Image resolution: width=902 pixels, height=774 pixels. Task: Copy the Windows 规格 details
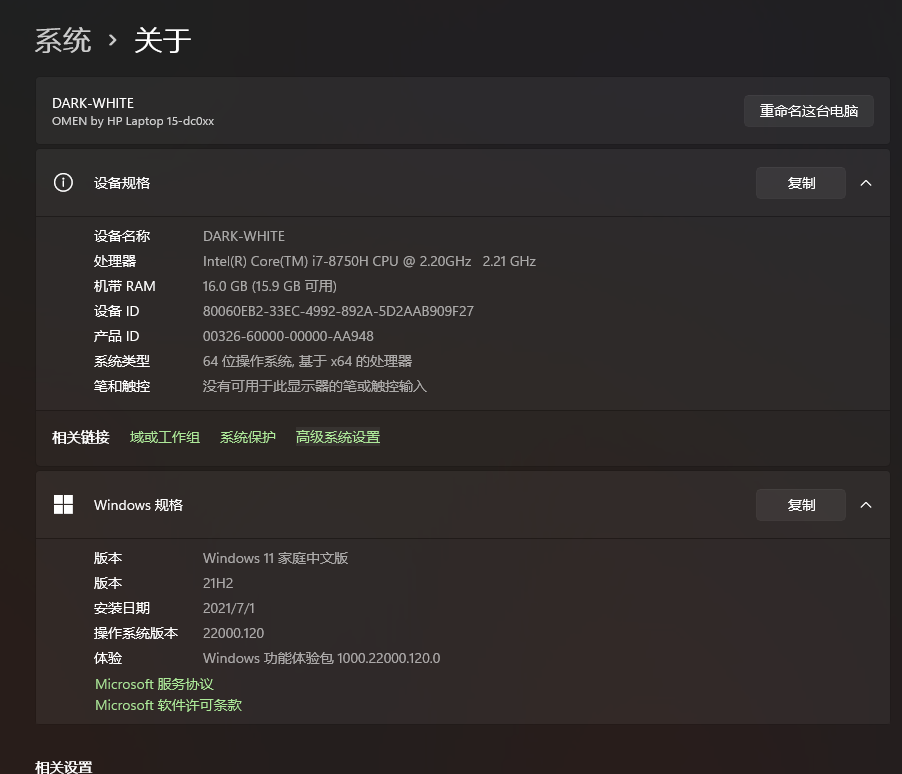coord(800,505)
